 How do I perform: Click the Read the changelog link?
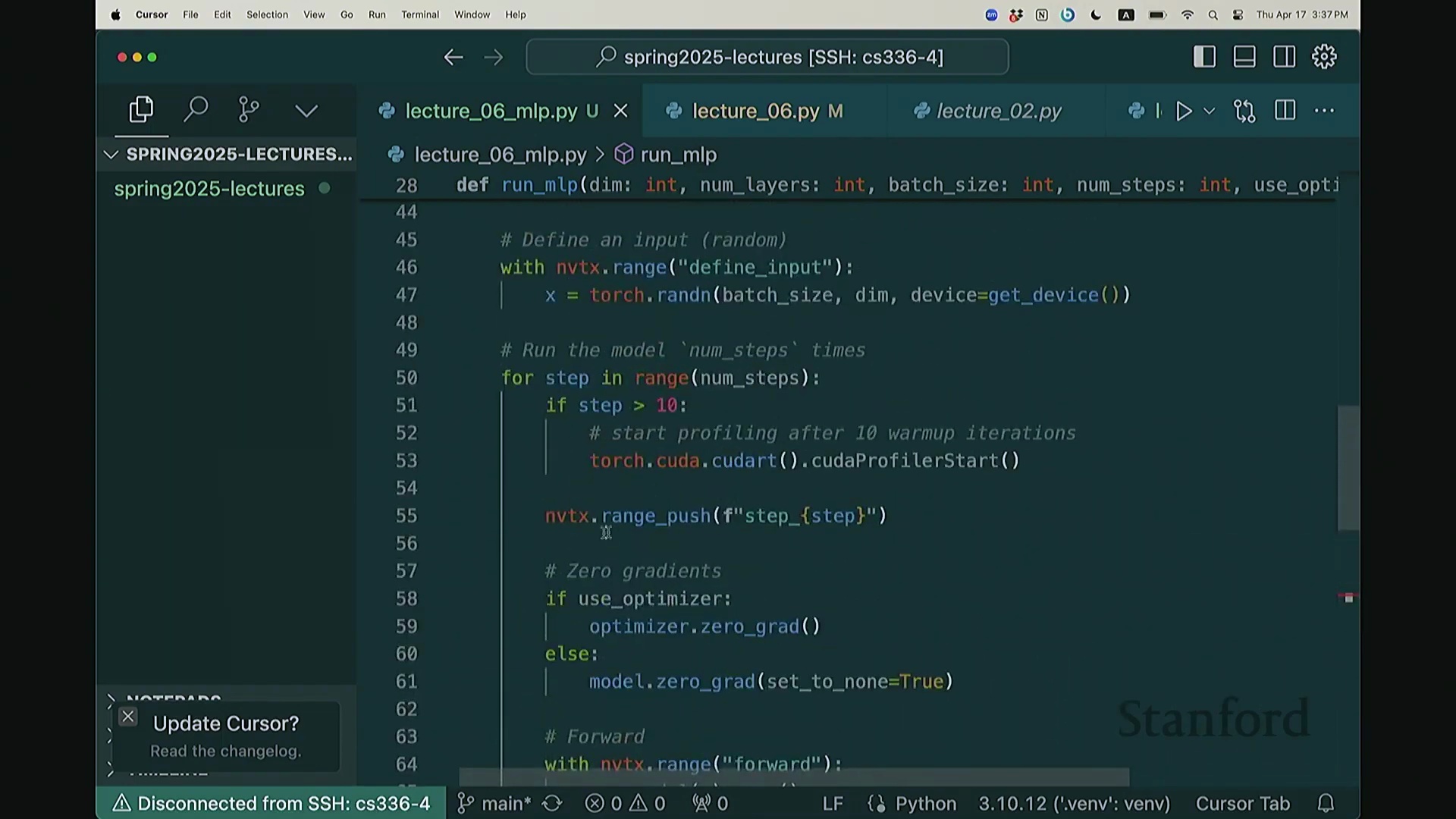tap(225, 751)
